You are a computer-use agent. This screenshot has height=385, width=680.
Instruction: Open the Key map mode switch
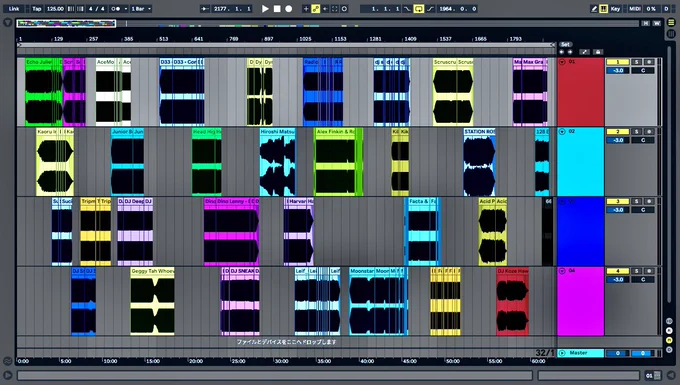coord(615,9)
